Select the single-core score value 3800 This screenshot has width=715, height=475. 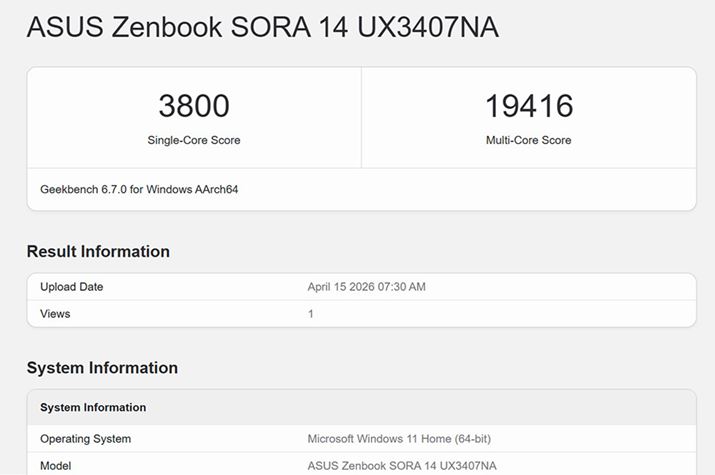point(194,106)
